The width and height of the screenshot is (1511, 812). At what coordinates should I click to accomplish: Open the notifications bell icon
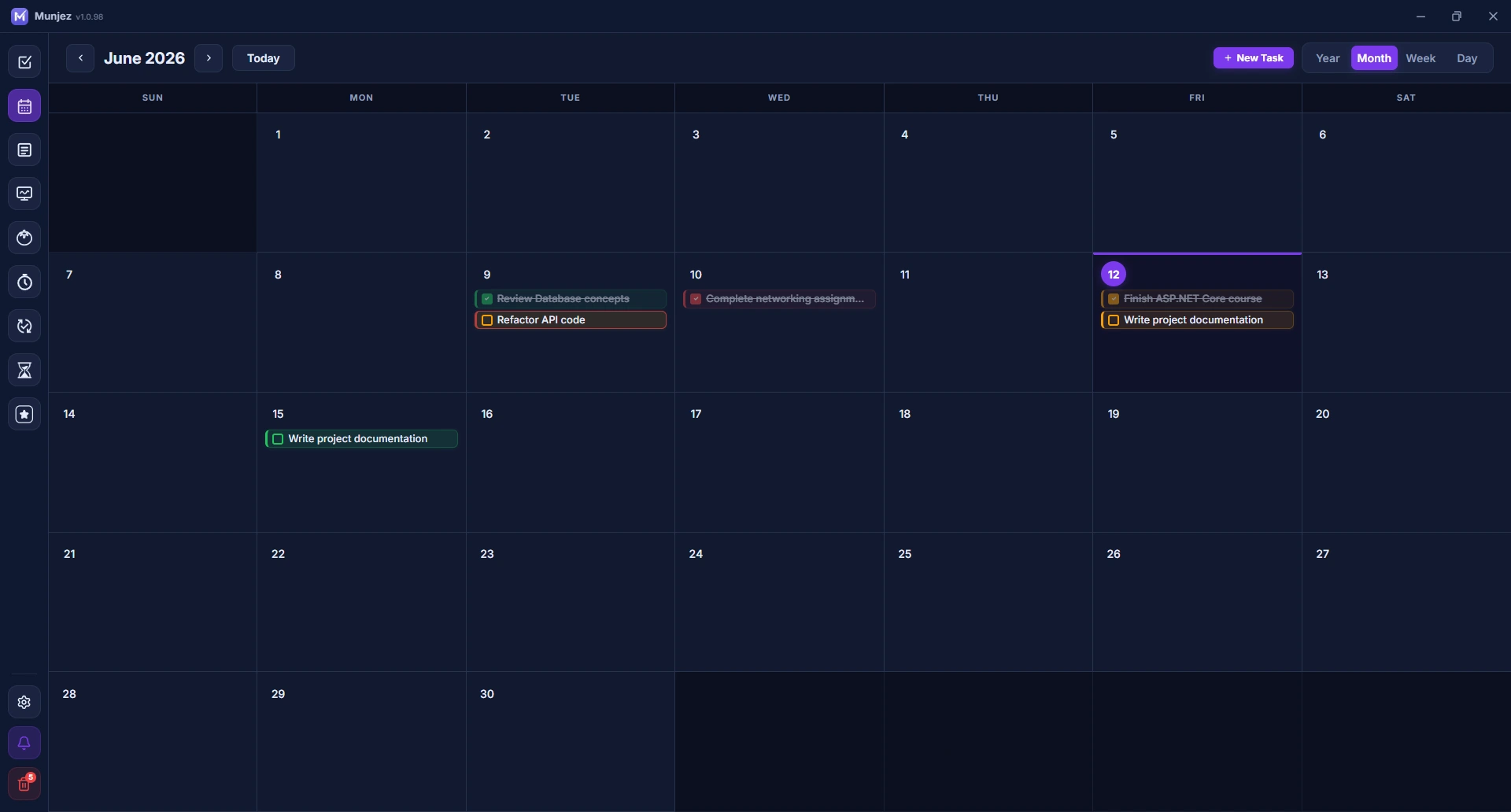click(x=24, y=744)
